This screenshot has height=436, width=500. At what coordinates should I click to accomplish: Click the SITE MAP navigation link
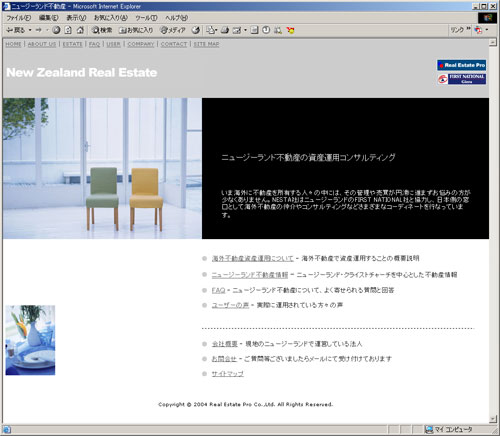coord(206,44)
